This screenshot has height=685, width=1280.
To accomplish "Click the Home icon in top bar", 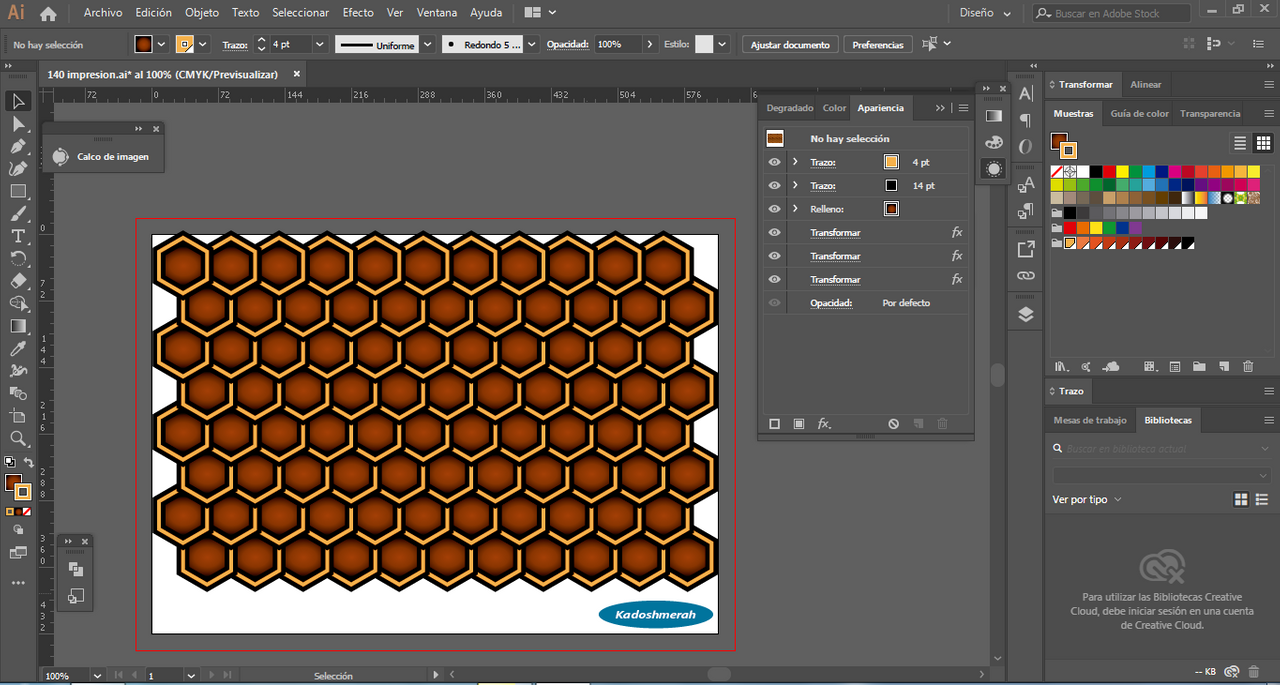I will [x=48, y=13].
